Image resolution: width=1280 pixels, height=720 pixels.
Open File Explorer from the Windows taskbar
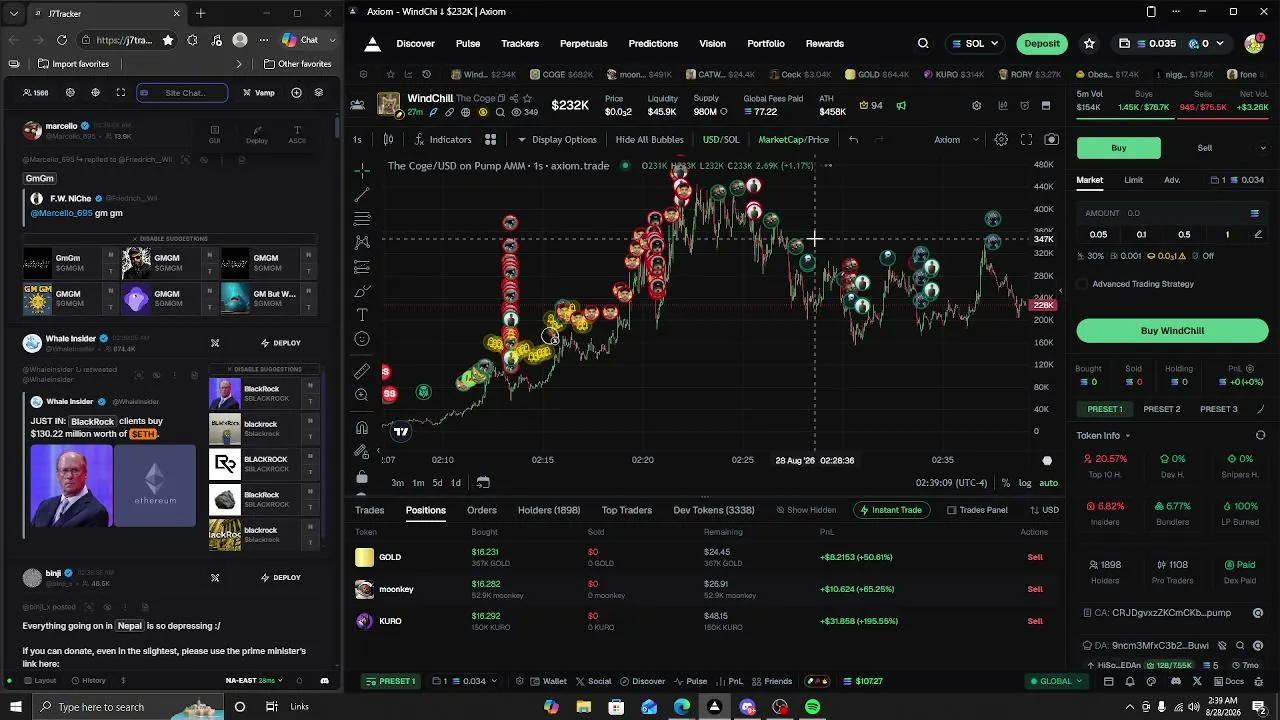click(x=584, y=707)
